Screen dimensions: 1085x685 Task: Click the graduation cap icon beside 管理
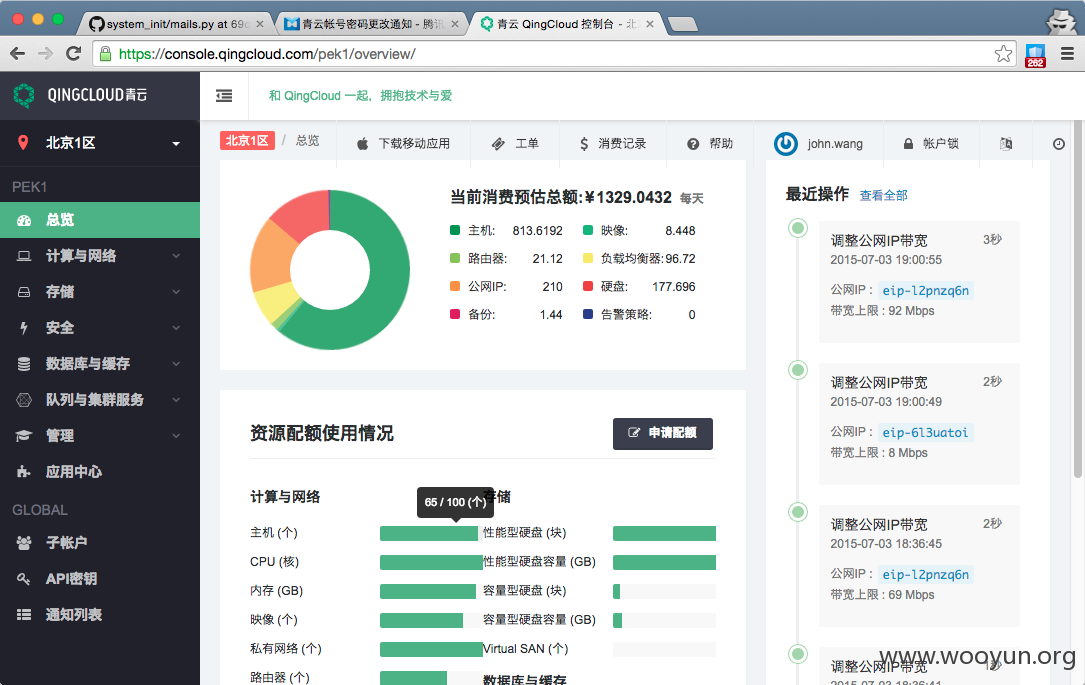24,436
